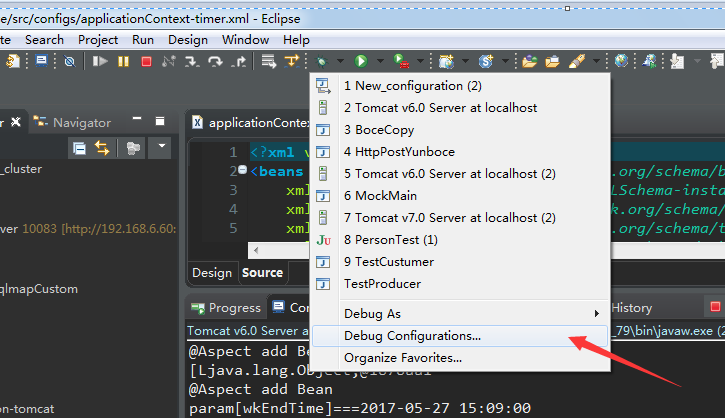Open the Search menu
This screenshot has height=418, width=725.
pyautogui.click(x=44, y=40)
